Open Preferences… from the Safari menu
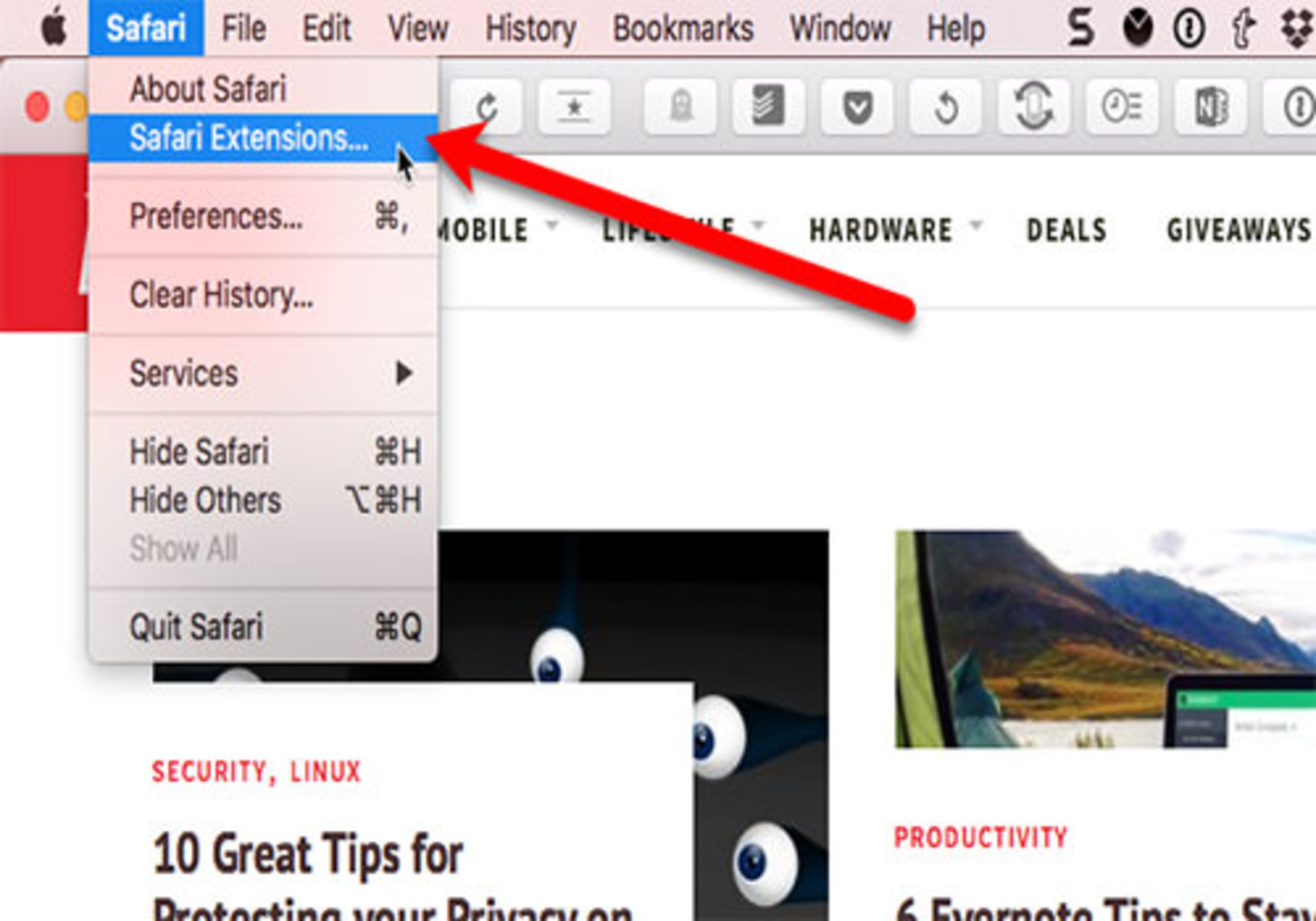The image size is (1316, 921). point(263,217)
